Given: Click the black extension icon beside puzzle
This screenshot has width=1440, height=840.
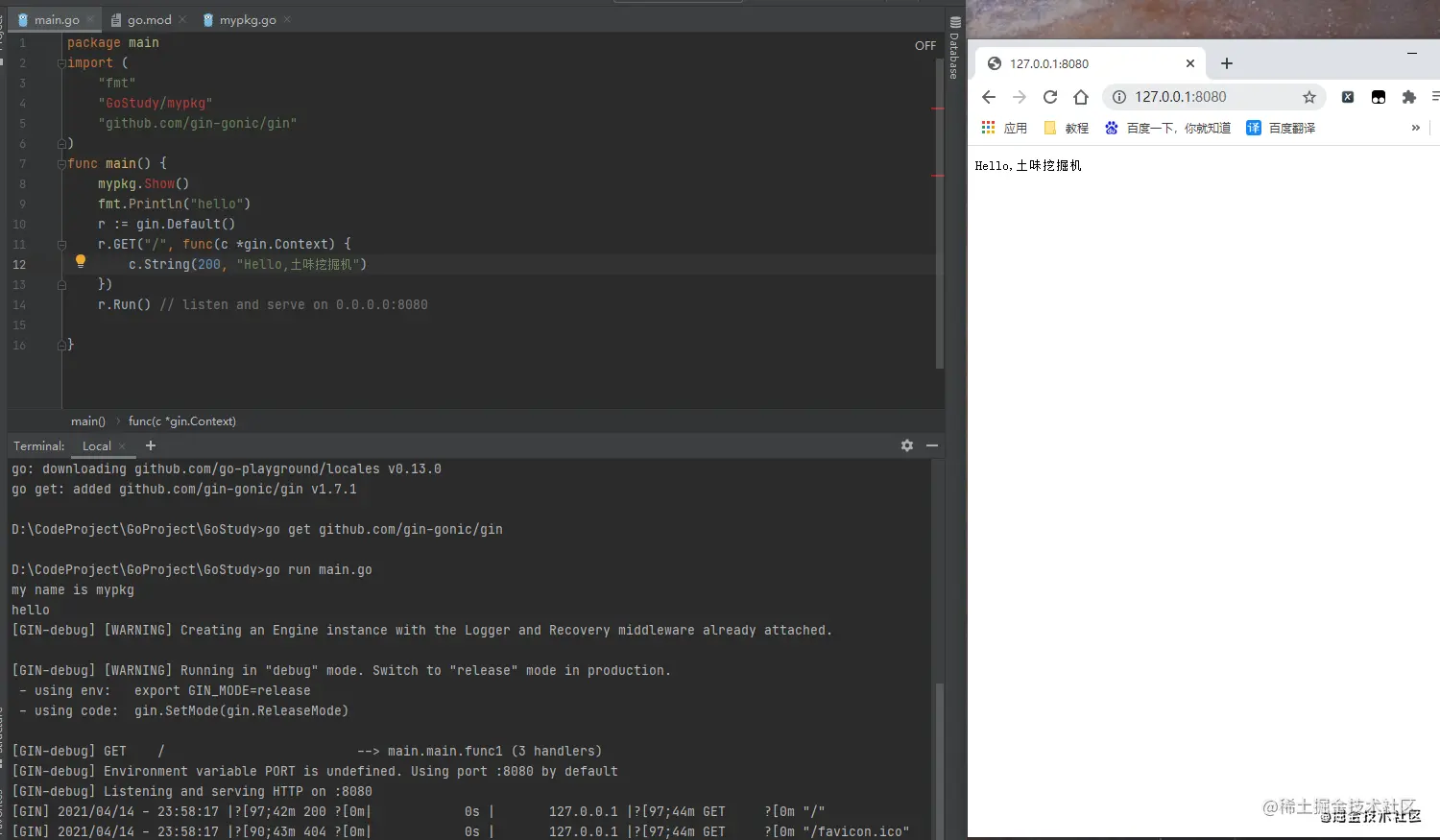Looking at the screenshot, I should tap(1379, 97).
